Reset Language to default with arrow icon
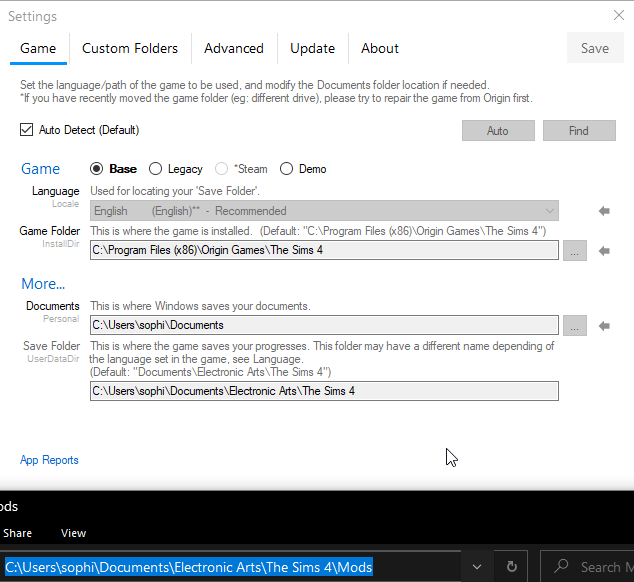634x582 pixels. click(604, 211)
